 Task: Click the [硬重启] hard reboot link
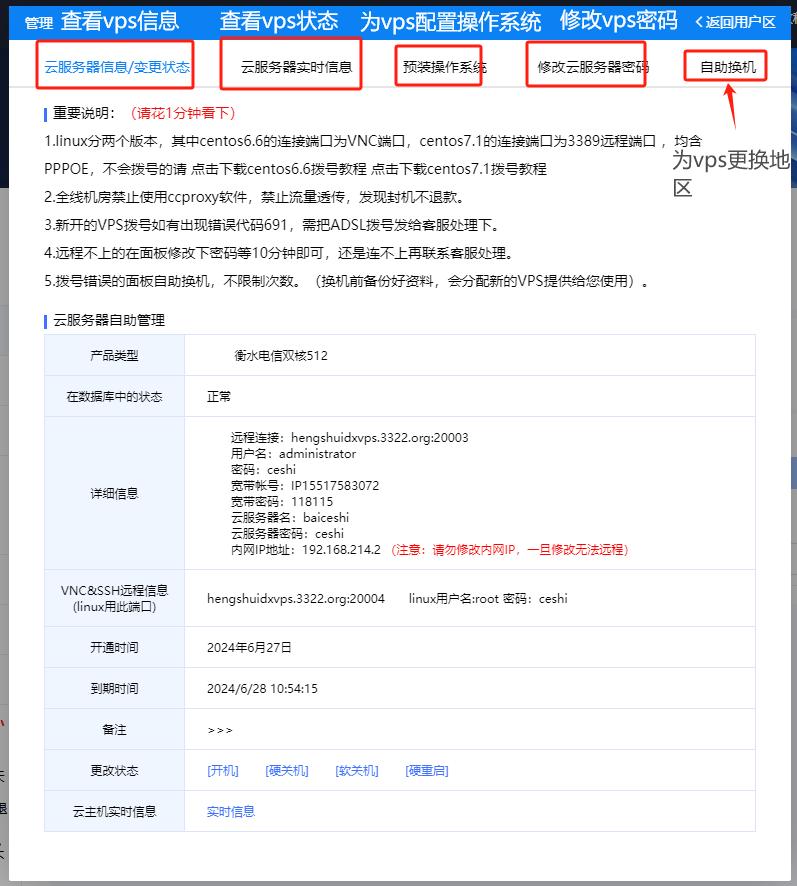[x=427, y=771]
